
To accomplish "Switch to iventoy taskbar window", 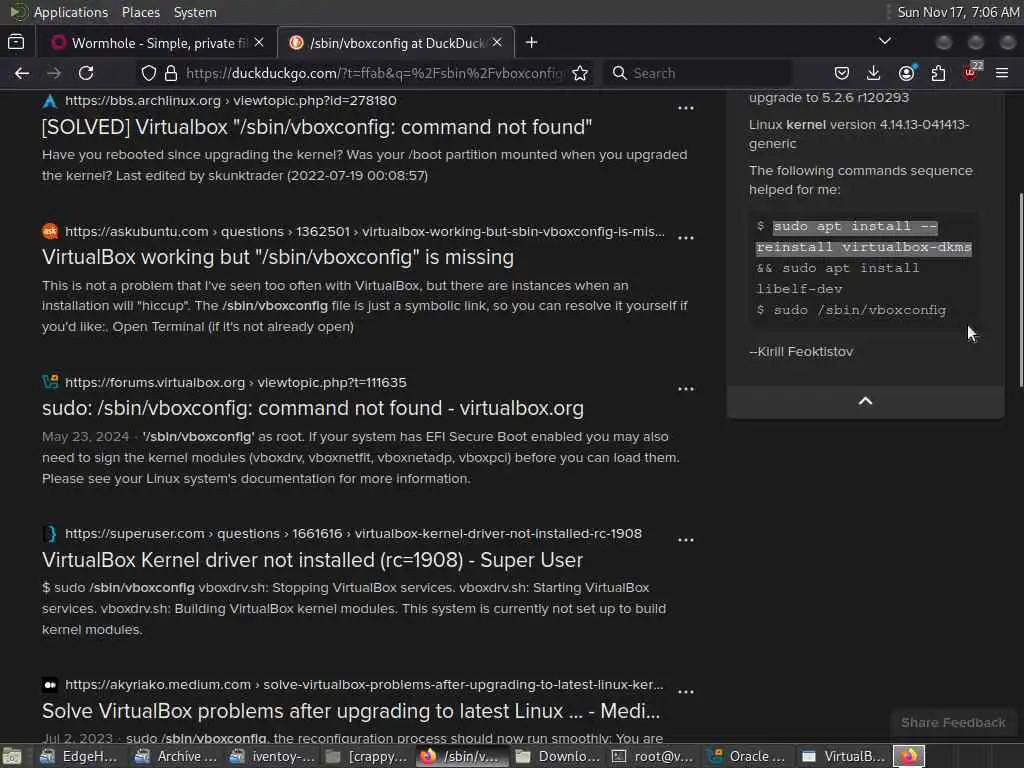I will tap(271, 756).
